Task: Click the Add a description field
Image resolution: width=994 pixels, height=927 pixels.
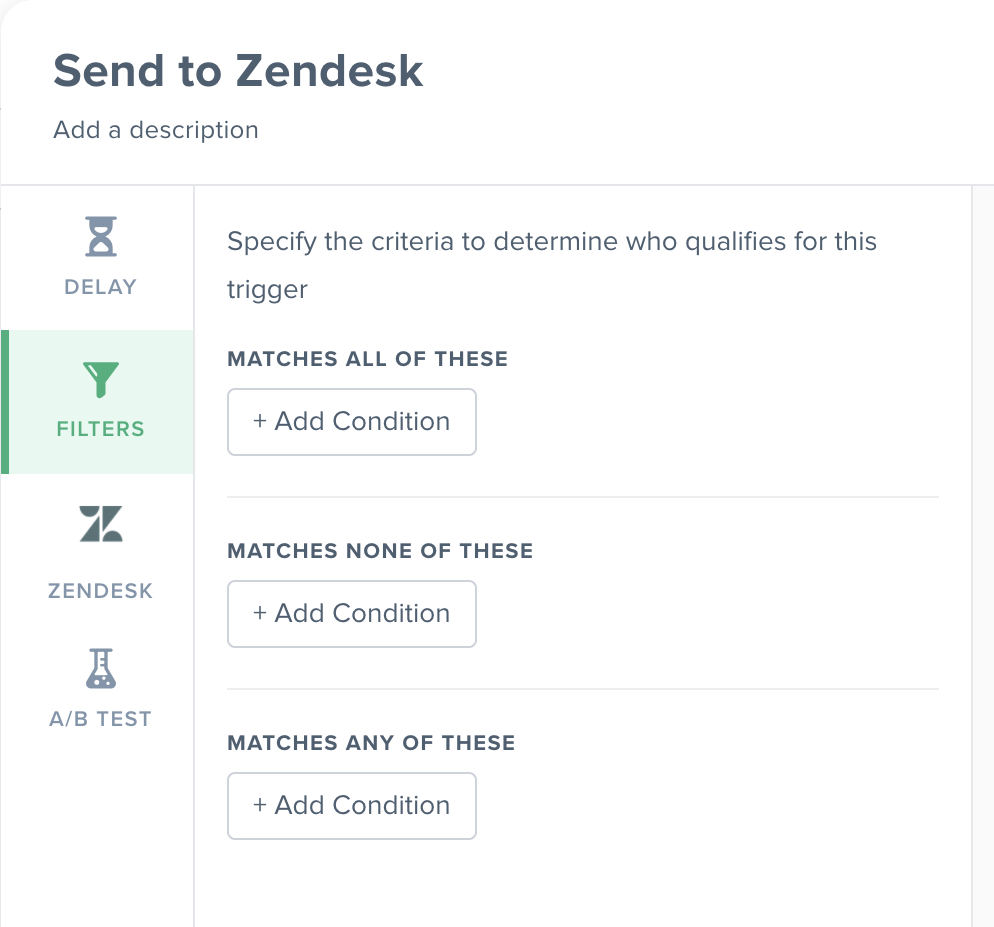Action: click(x=156, y=130)
